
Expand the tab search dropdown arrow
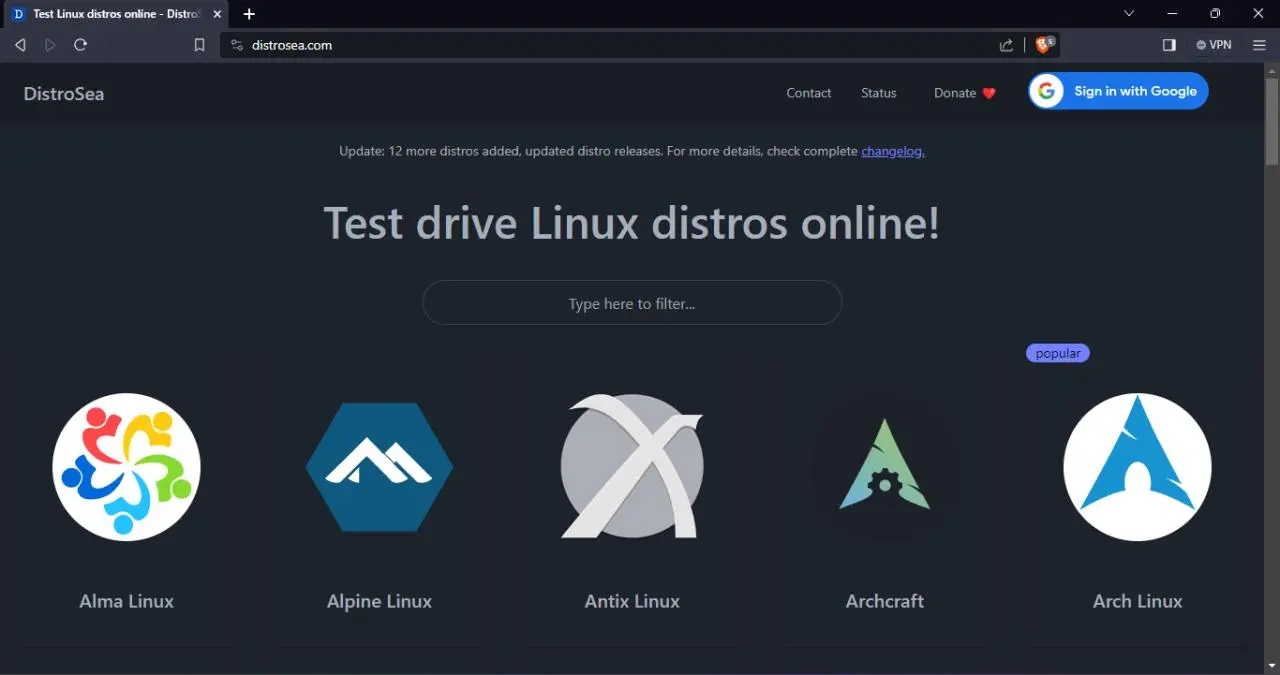[1129, 14]
